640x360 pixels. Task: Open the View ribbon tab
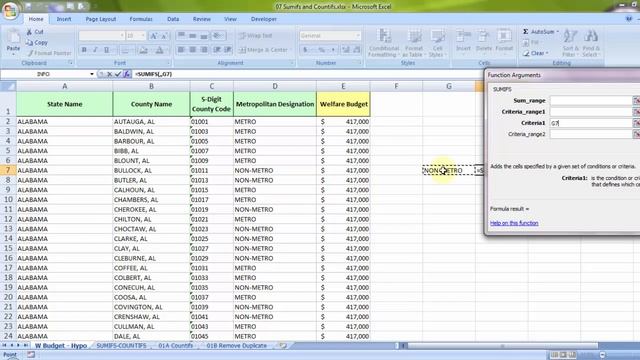[230, 19]
